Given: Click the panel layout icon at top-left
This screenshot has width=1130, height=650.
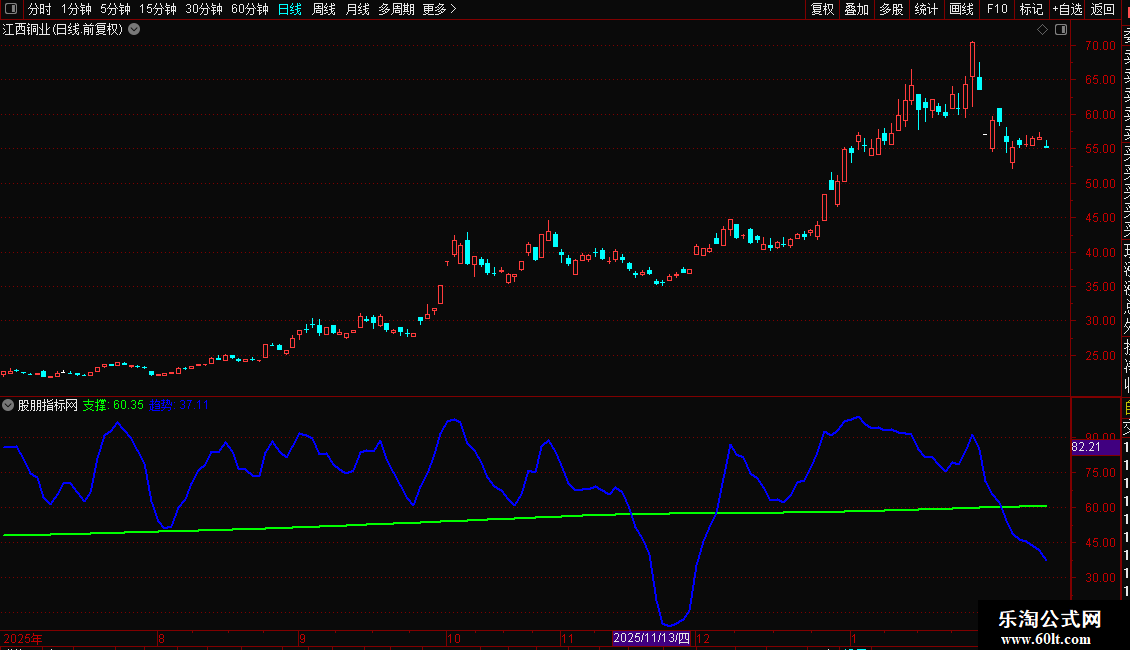Looking at the screenshot, I should [11, 9].
